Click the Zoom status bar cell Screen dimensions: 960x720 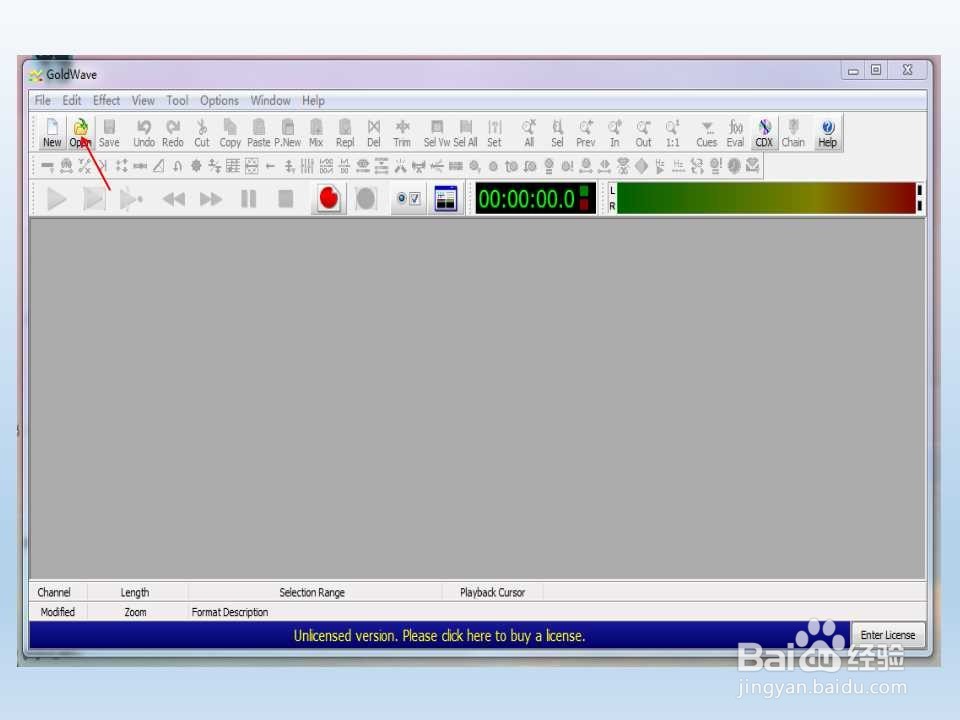pos(137,612)
